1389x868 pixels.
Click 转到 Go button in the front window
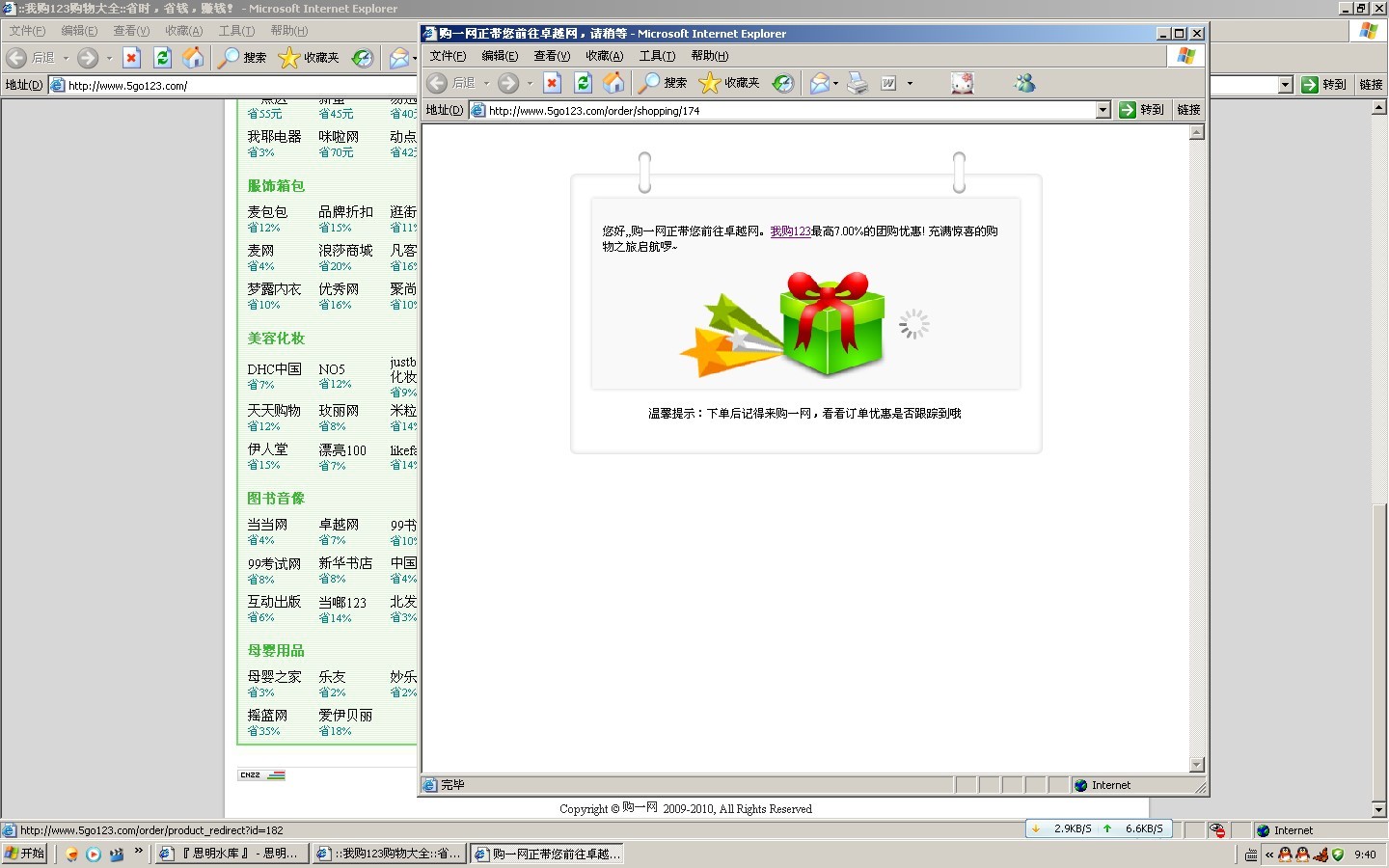1142,110
